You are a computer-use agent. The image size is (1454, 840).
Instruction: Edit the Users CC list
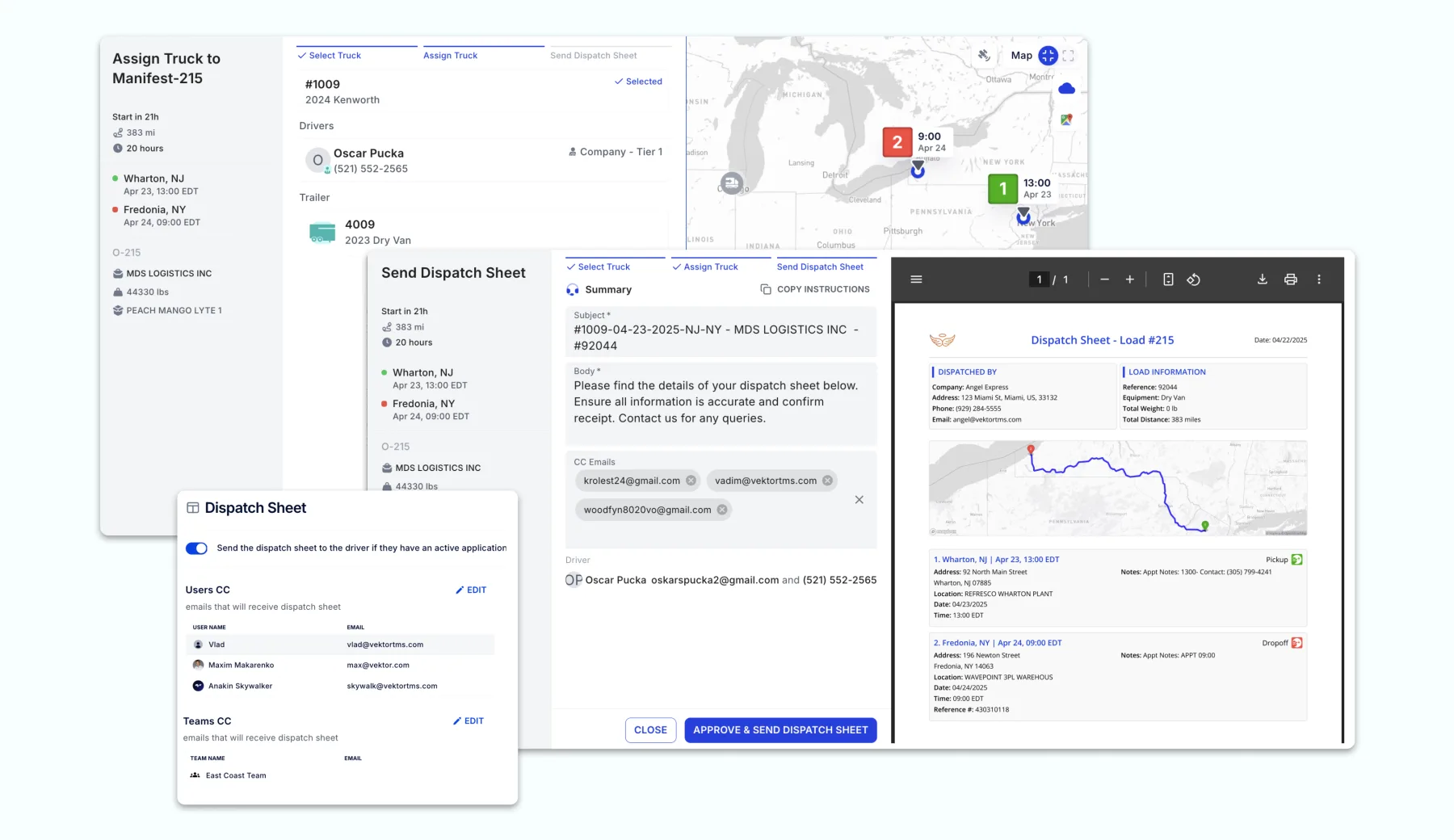471,590
